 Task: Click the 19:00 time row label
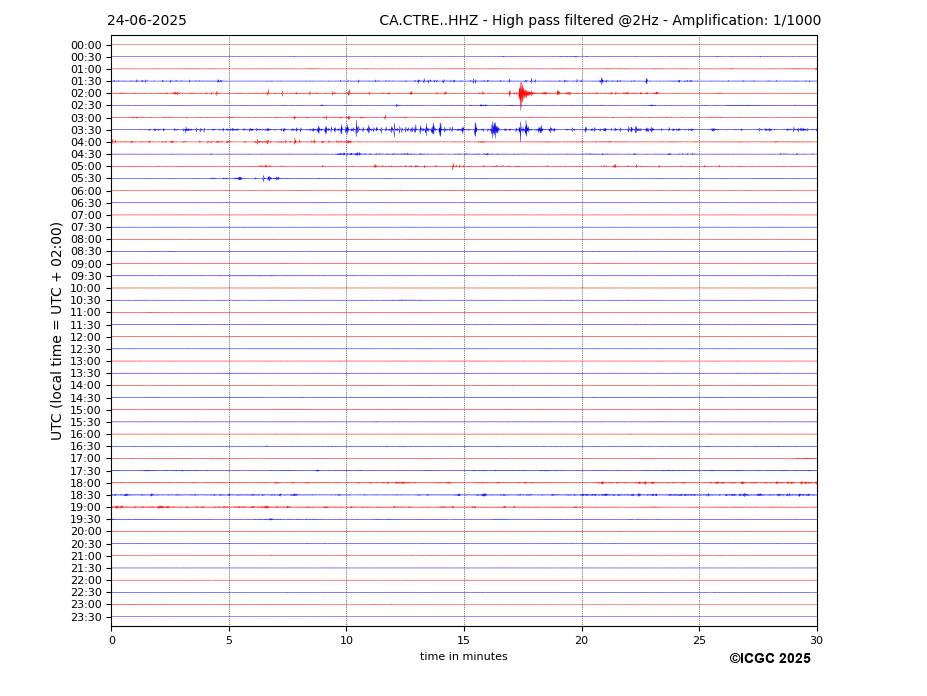(86, 507)
